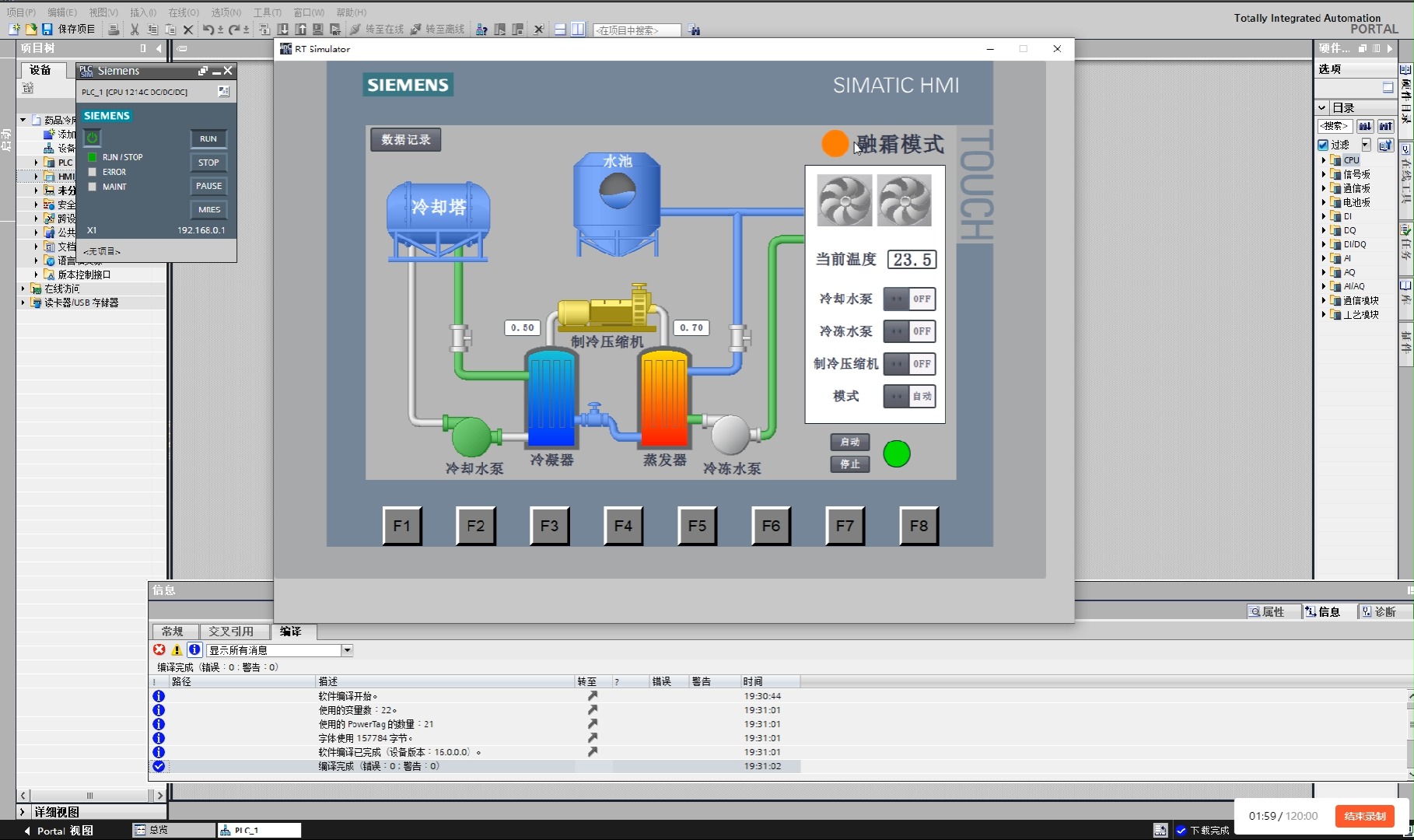Click the F1 function key on HMI
1414x840 pixels.
[x=401, y=526]
